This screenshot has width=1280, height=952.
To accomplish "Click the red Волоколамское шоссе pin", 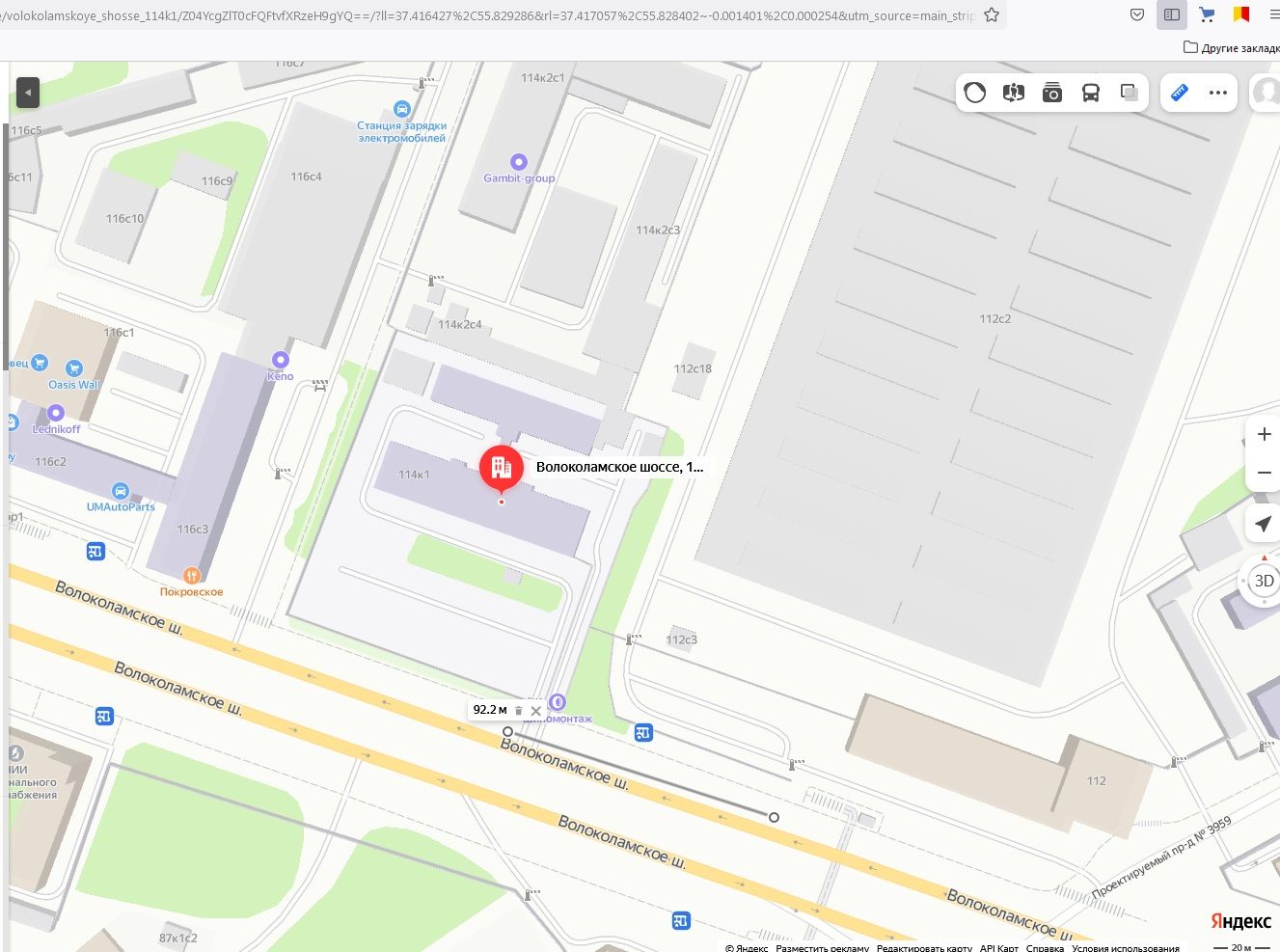I will click(x=501, y=469).
